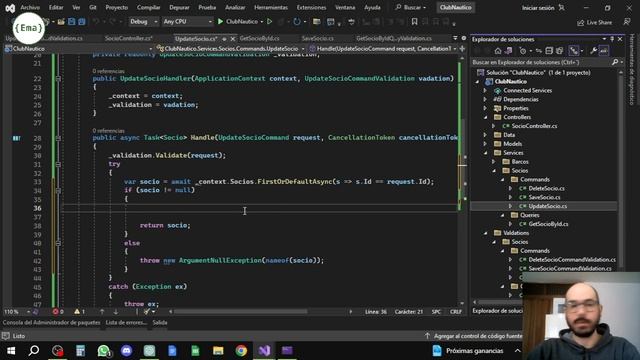Image resolution: width=640 pixels, height=360 pixels.
Task: Open File Explorer from the taskbar
Action: click(x=218, y=351)
